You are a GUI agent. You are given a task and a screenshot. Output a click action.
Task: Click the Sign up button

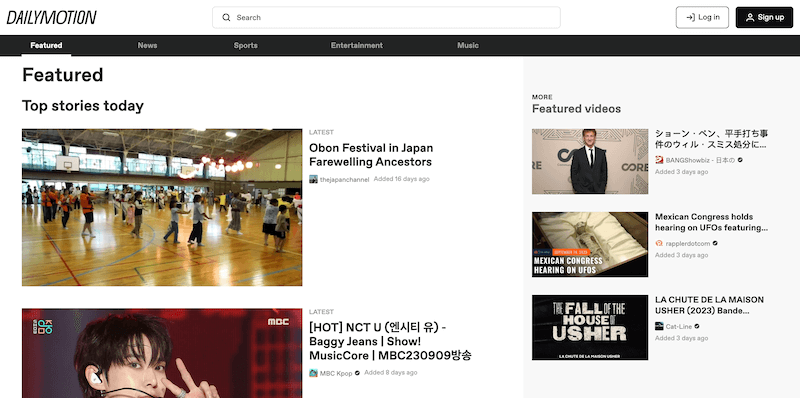tap(764, 17)
